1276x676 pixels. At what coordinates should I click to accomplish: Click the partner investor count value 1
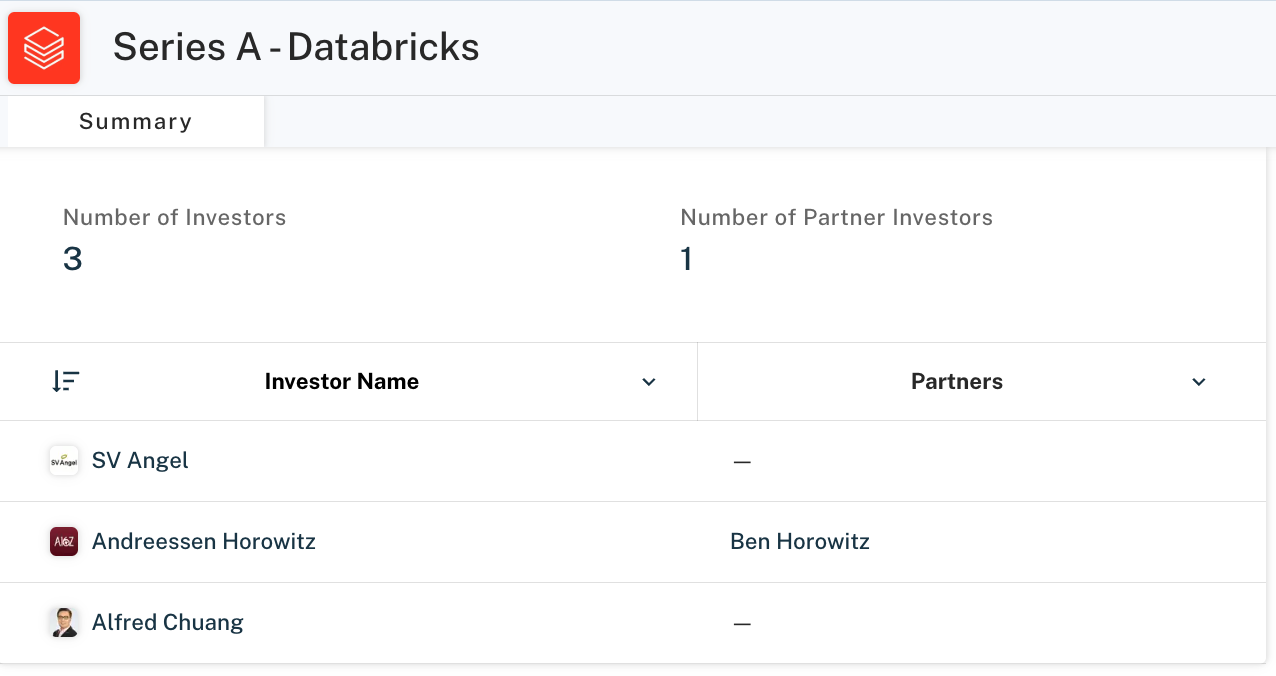click(x=687, y=260)
